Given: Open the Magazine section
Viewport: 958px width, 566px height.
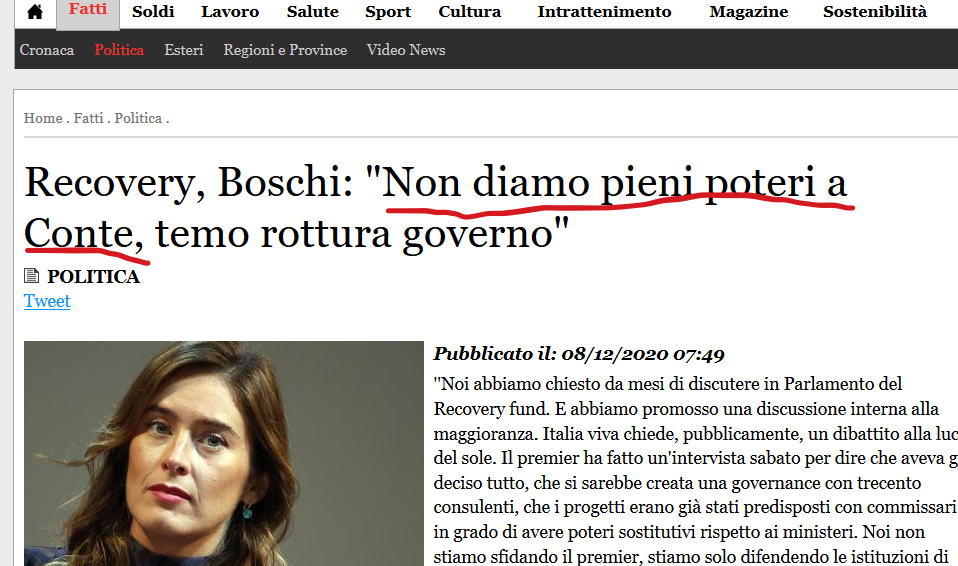Looking at the screenshot, I should (x=748, y=12).
